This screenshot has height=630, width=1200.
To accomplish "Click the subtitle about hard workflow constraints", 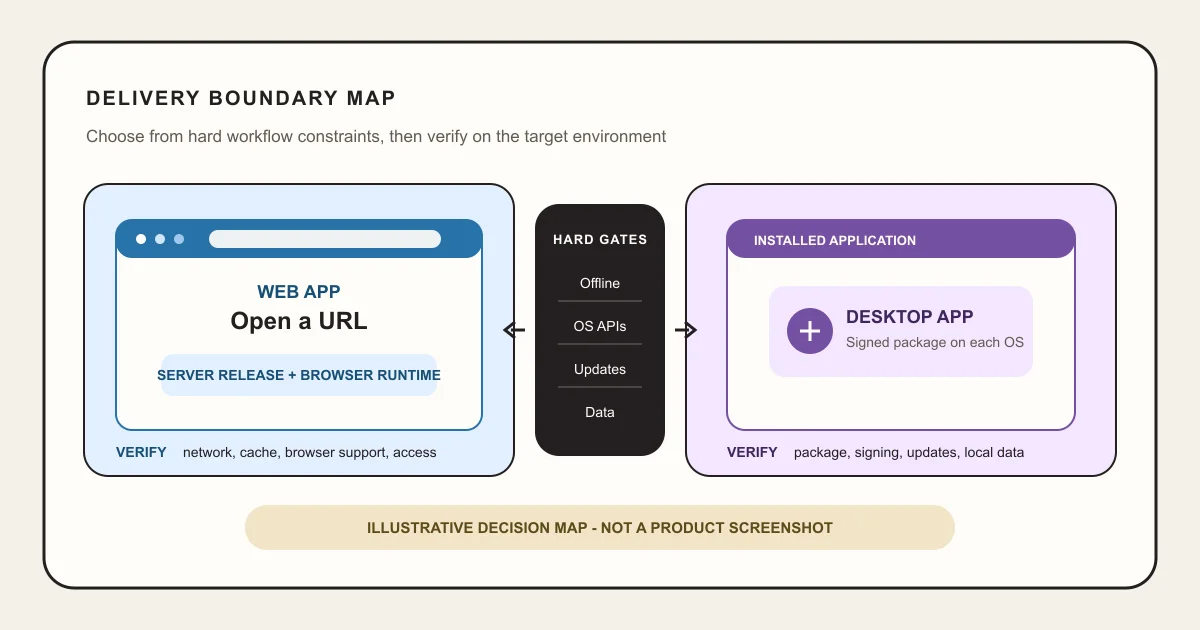I will click(376, 136).
